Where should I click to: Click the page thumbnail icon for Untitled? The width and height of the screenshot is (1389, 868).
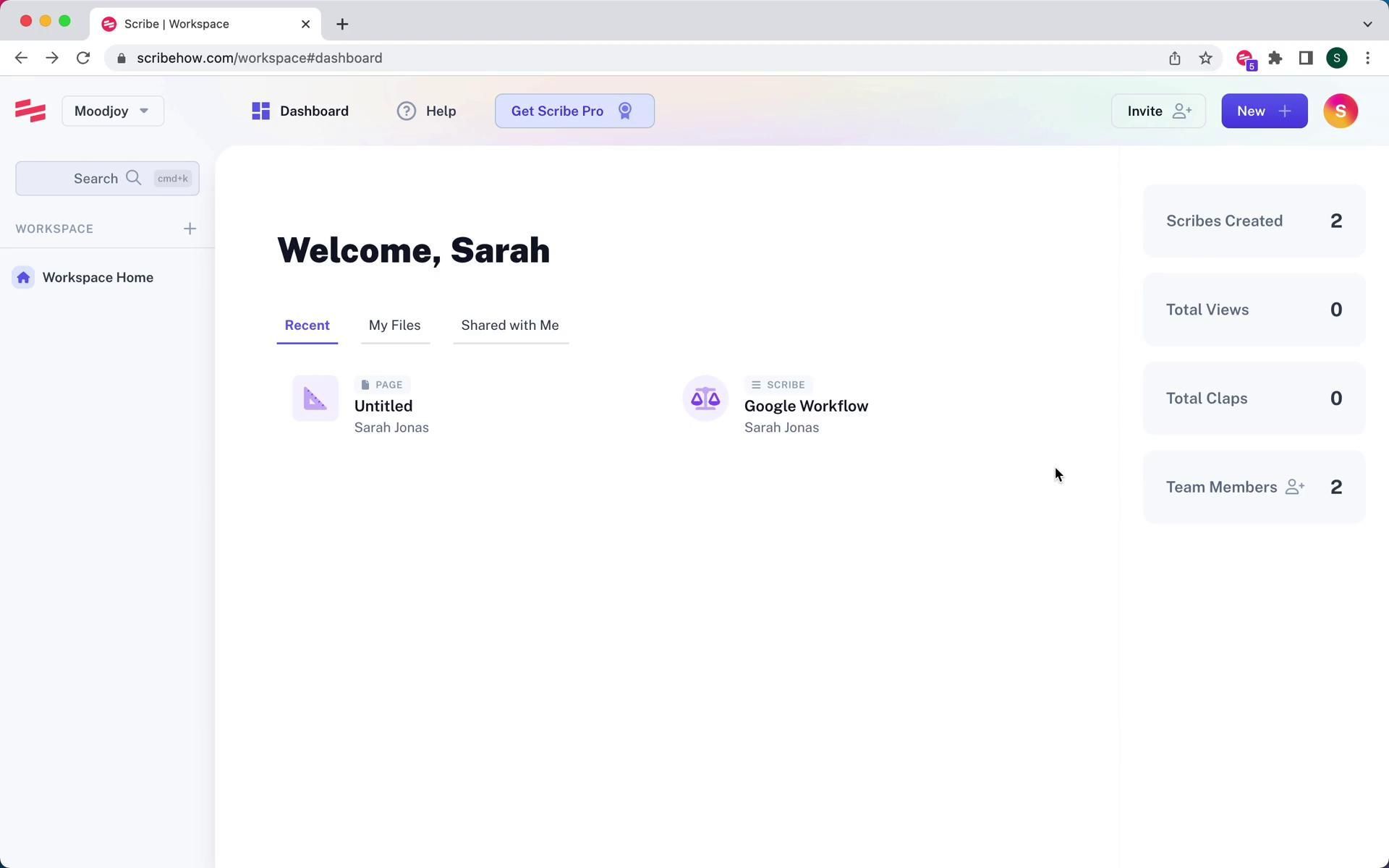click(x=315, y=397)
